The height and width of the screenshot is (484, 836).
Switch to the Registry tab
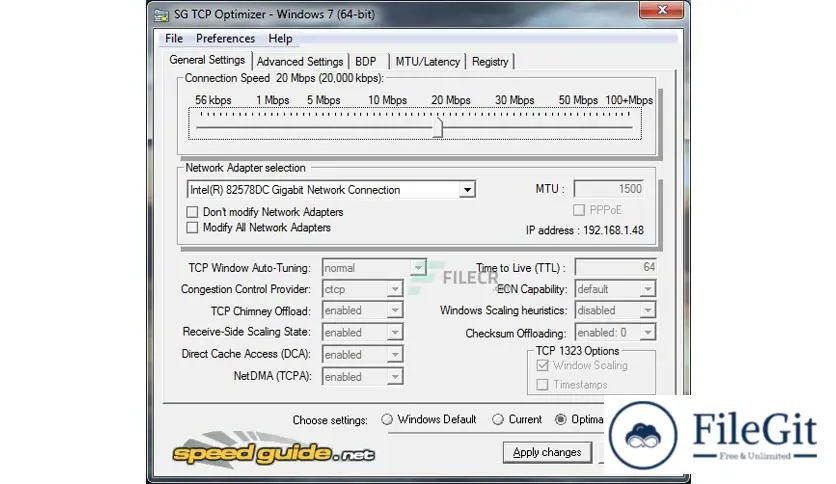[x=490, y=62]
